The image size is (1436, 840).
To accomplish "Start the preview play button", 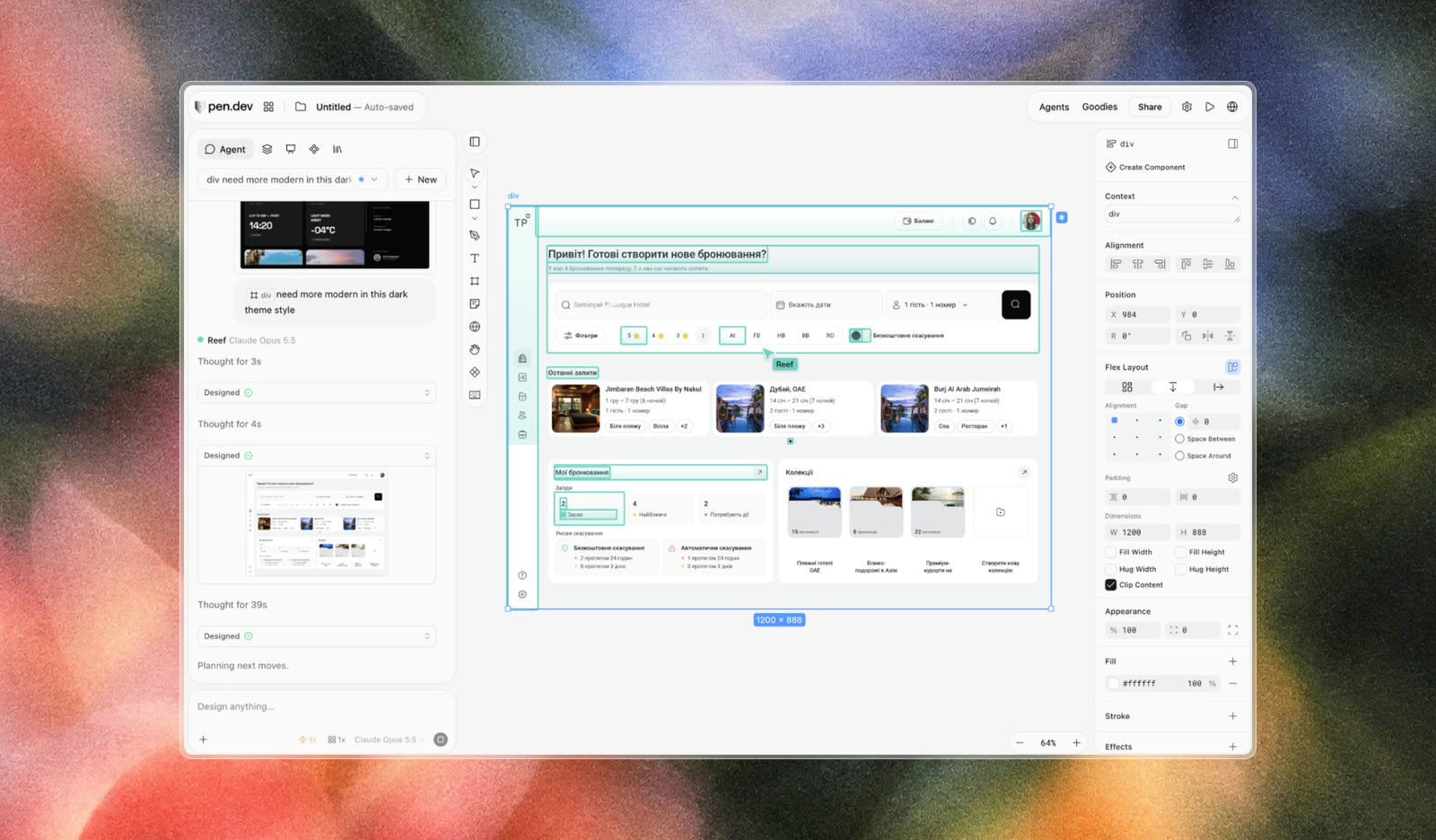I will click(1210, 107).
